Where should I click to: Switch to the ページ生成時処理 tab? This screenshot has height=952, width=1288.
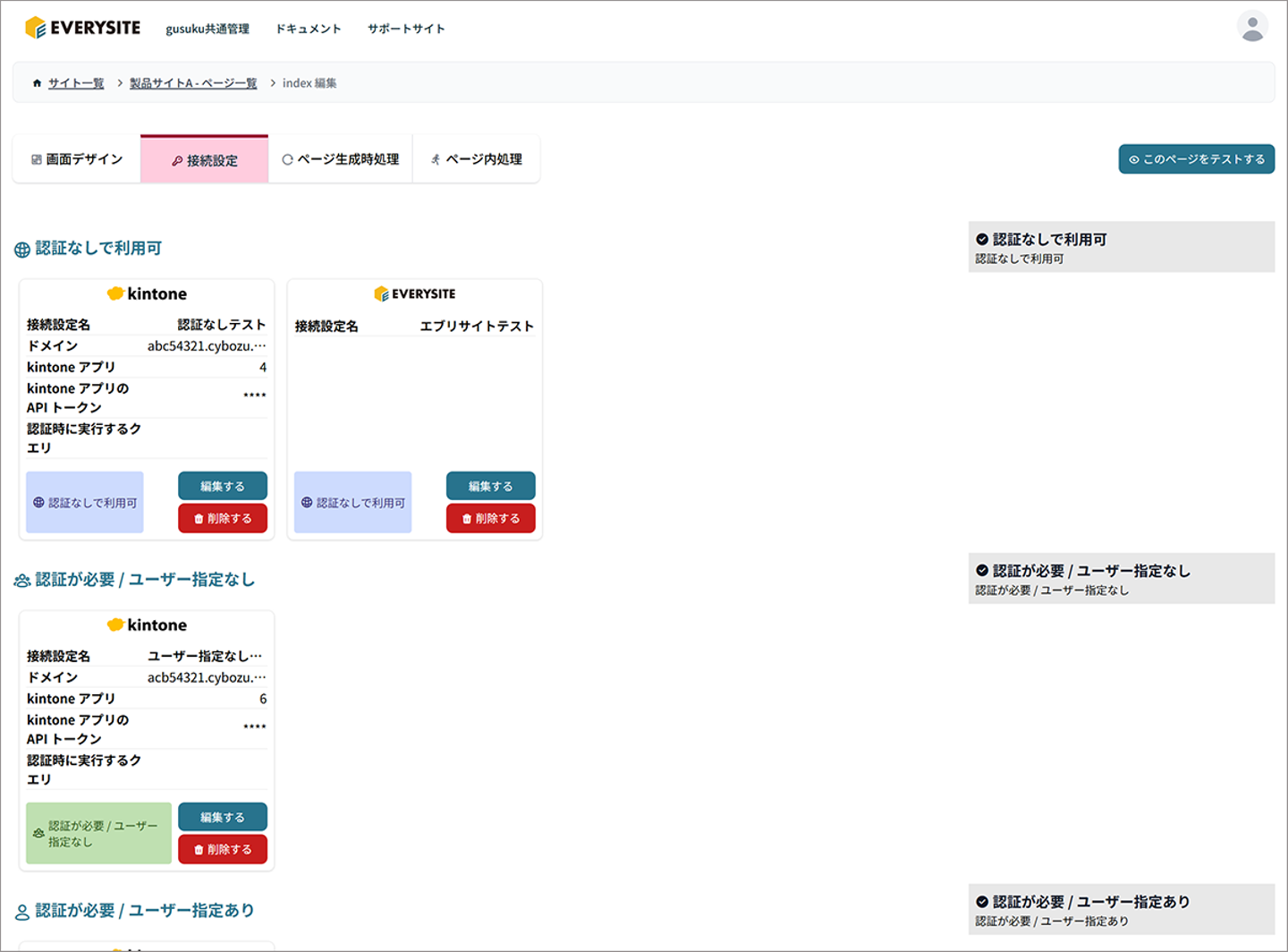click(341, 159)
